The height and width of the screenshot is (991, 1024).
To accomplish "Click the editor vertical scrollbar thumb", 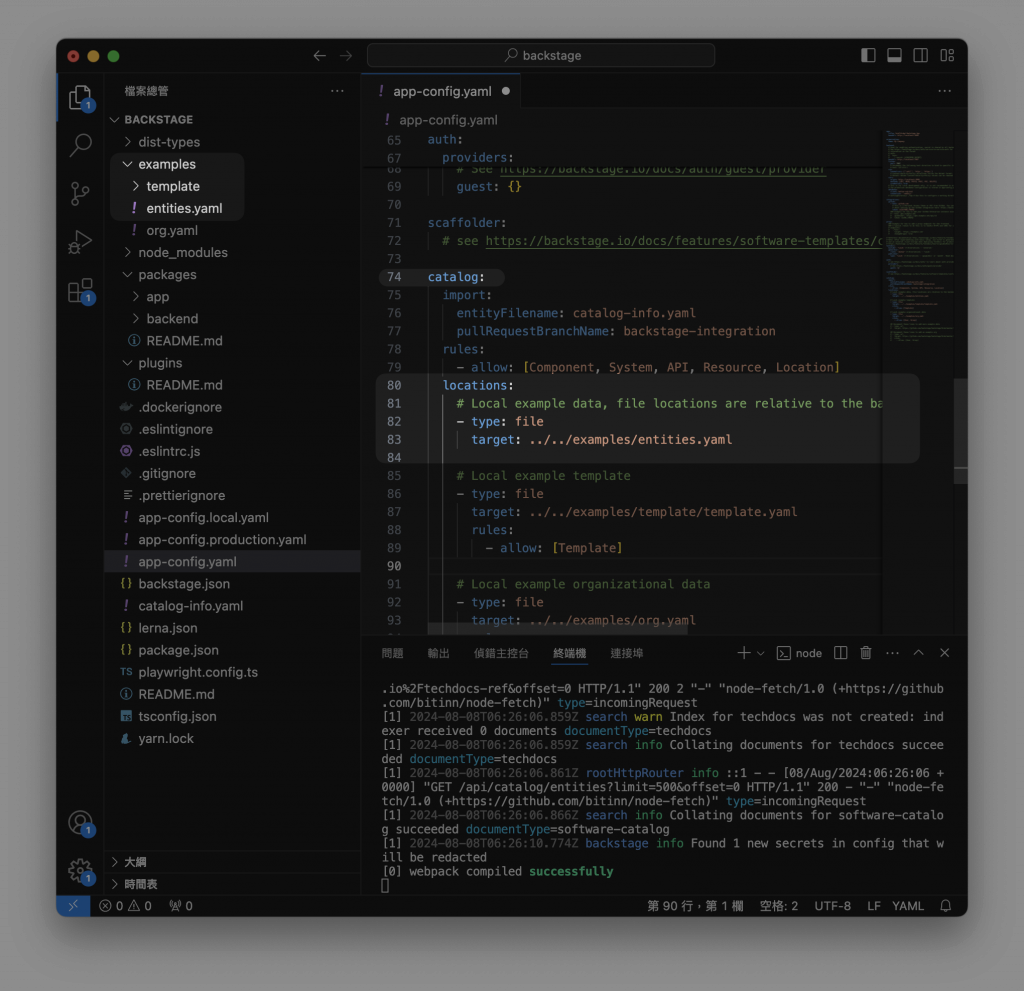I will pos(960,431).
